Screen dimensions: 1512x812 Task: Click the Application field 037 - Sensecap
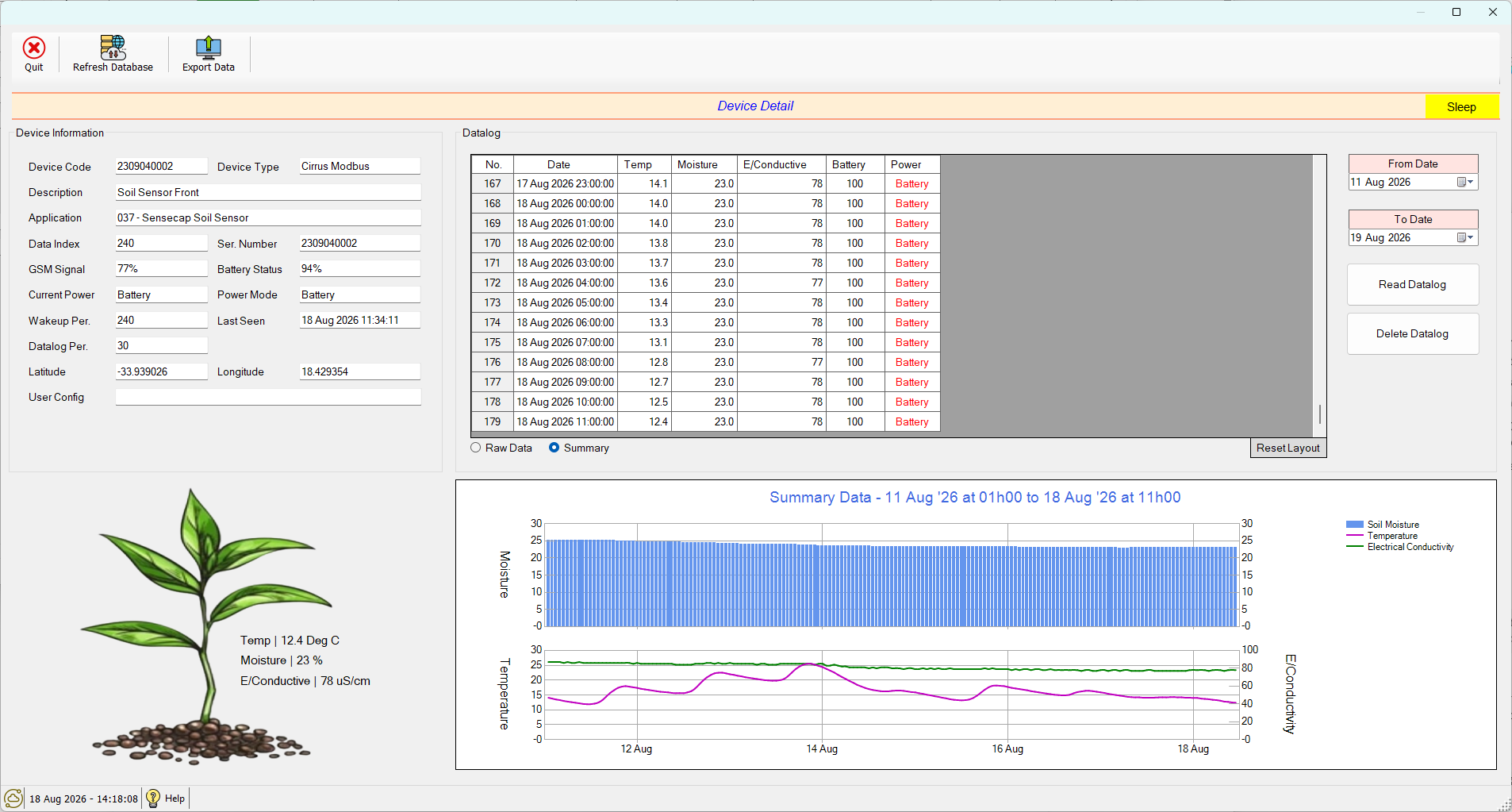268,217
